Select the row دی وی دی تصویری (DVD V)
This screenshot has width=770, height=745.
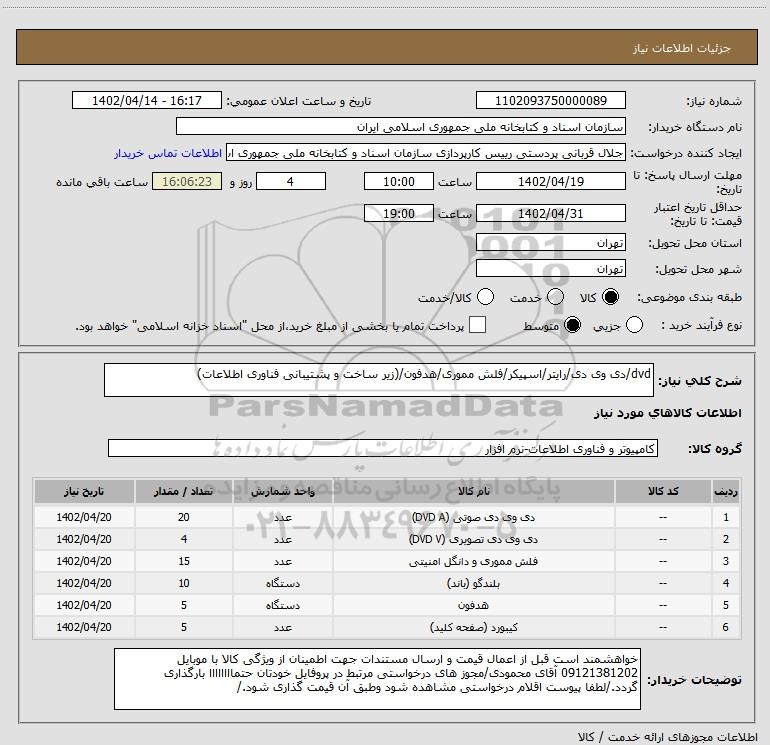click(x=387, y=539)
